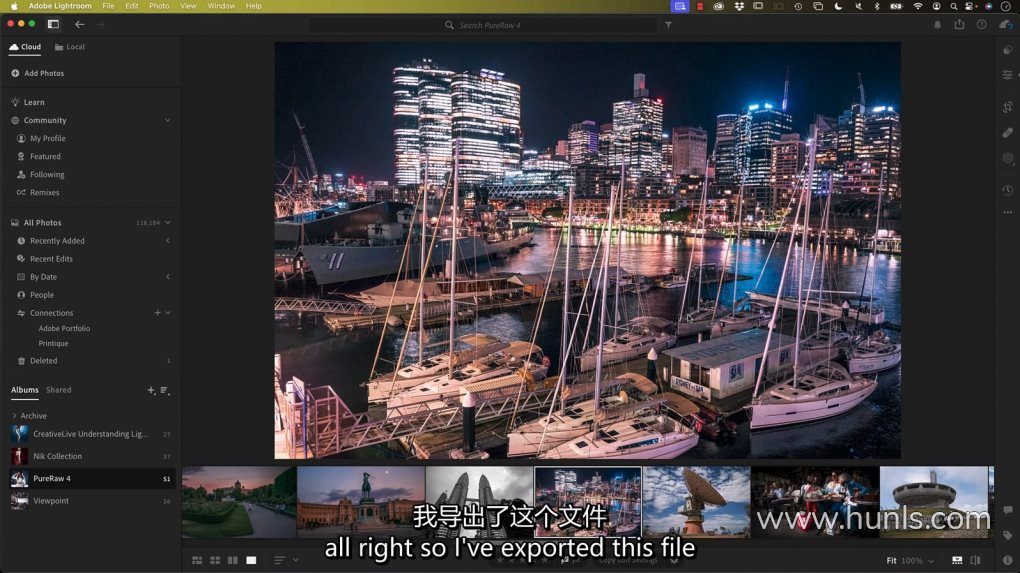Open the Window menu

click(x=221, y=6)
